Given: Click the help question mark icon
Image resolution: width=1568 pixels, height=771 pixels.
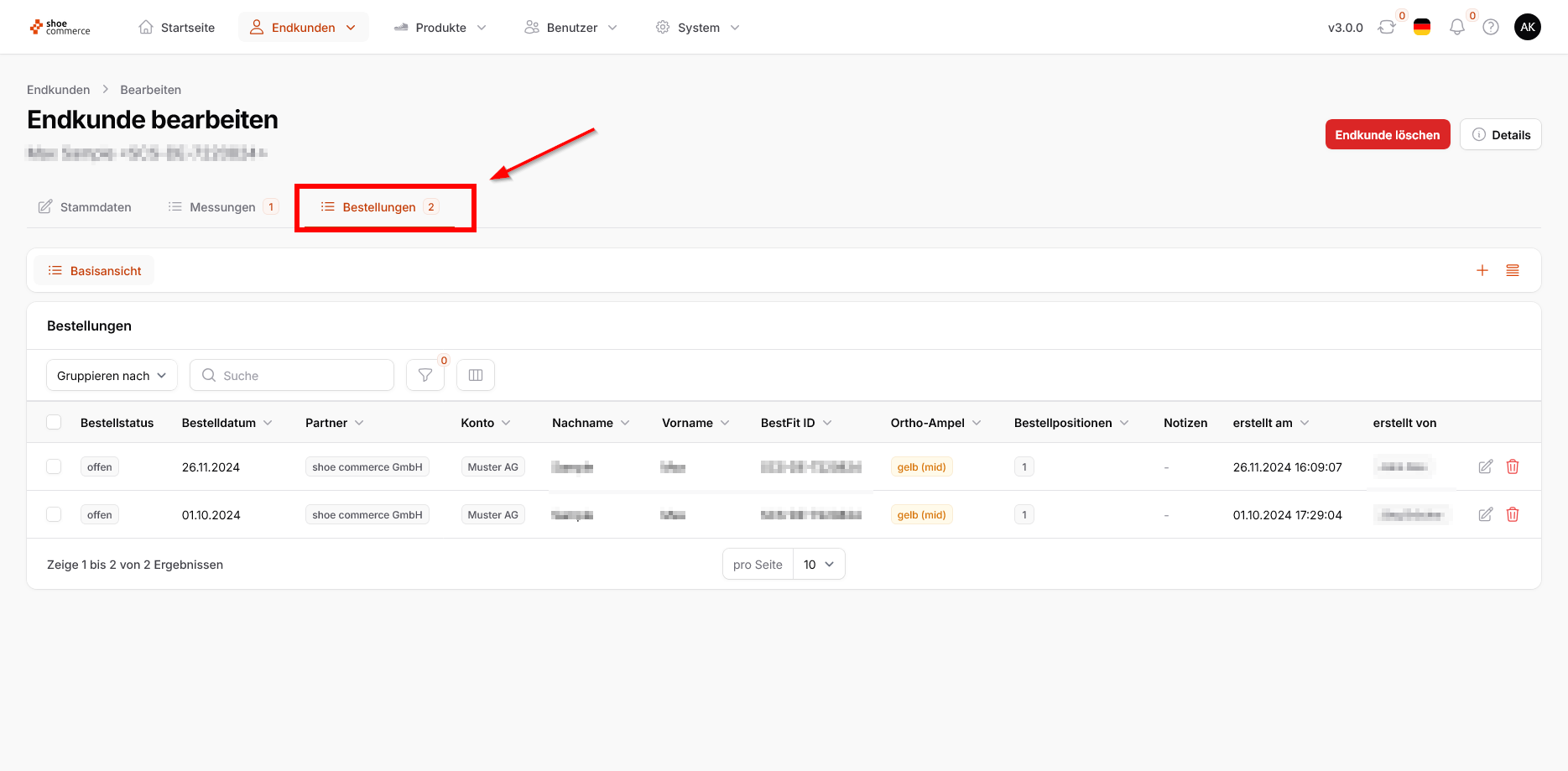Looking at the screenshot, I should 1491,28.
